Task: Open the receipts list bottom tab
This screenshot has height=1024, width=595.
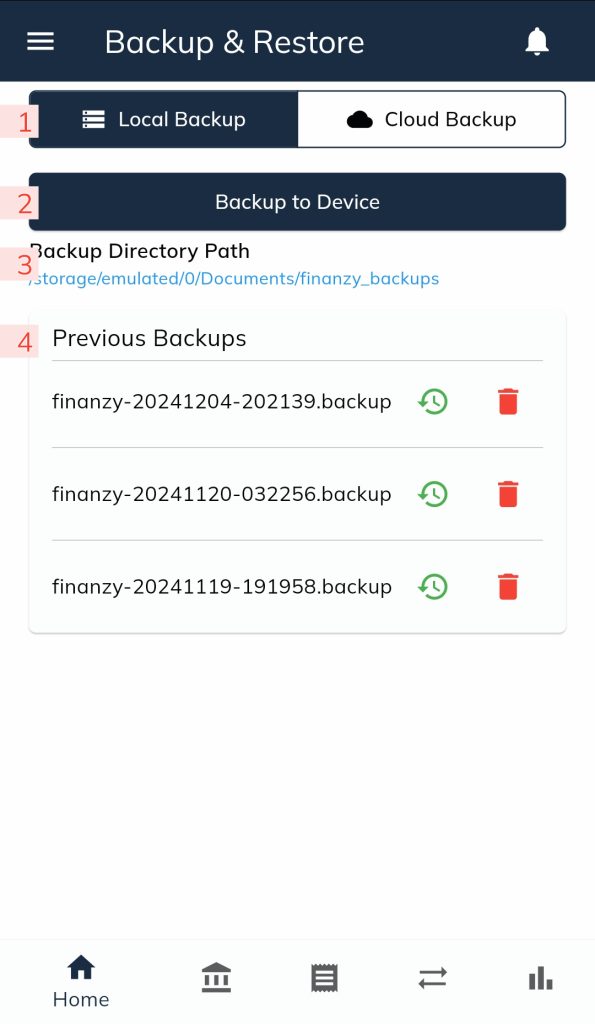Action: pyautogui.click(x=325, y=978)
